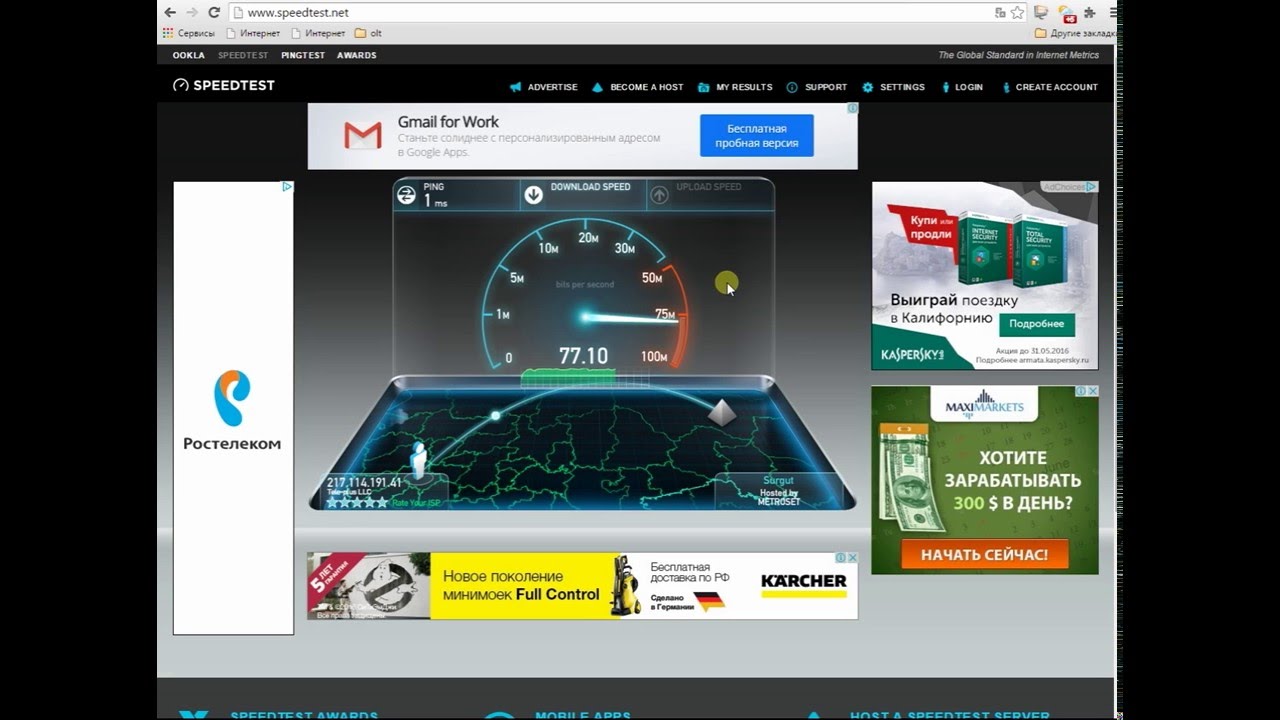Open the AWARDS tab
The height and width of the screenshot is (720, 1280).
pyautogui.click(x=357, y=55)
